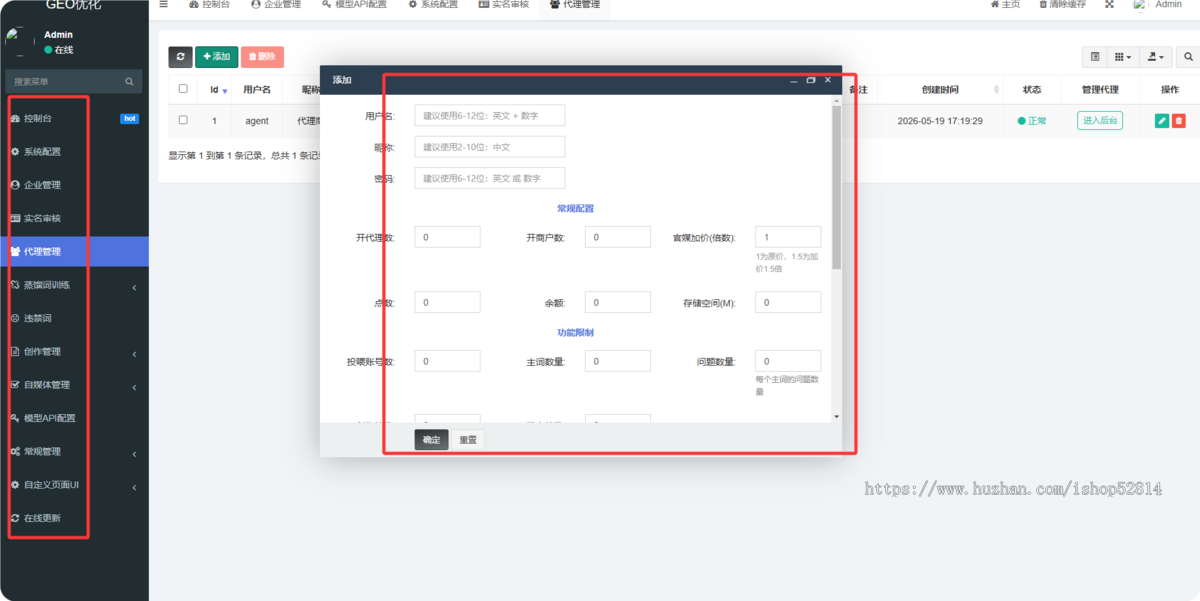Click the scrollbar down arrow in dialog
The image size is (1200, 601).
837,416
